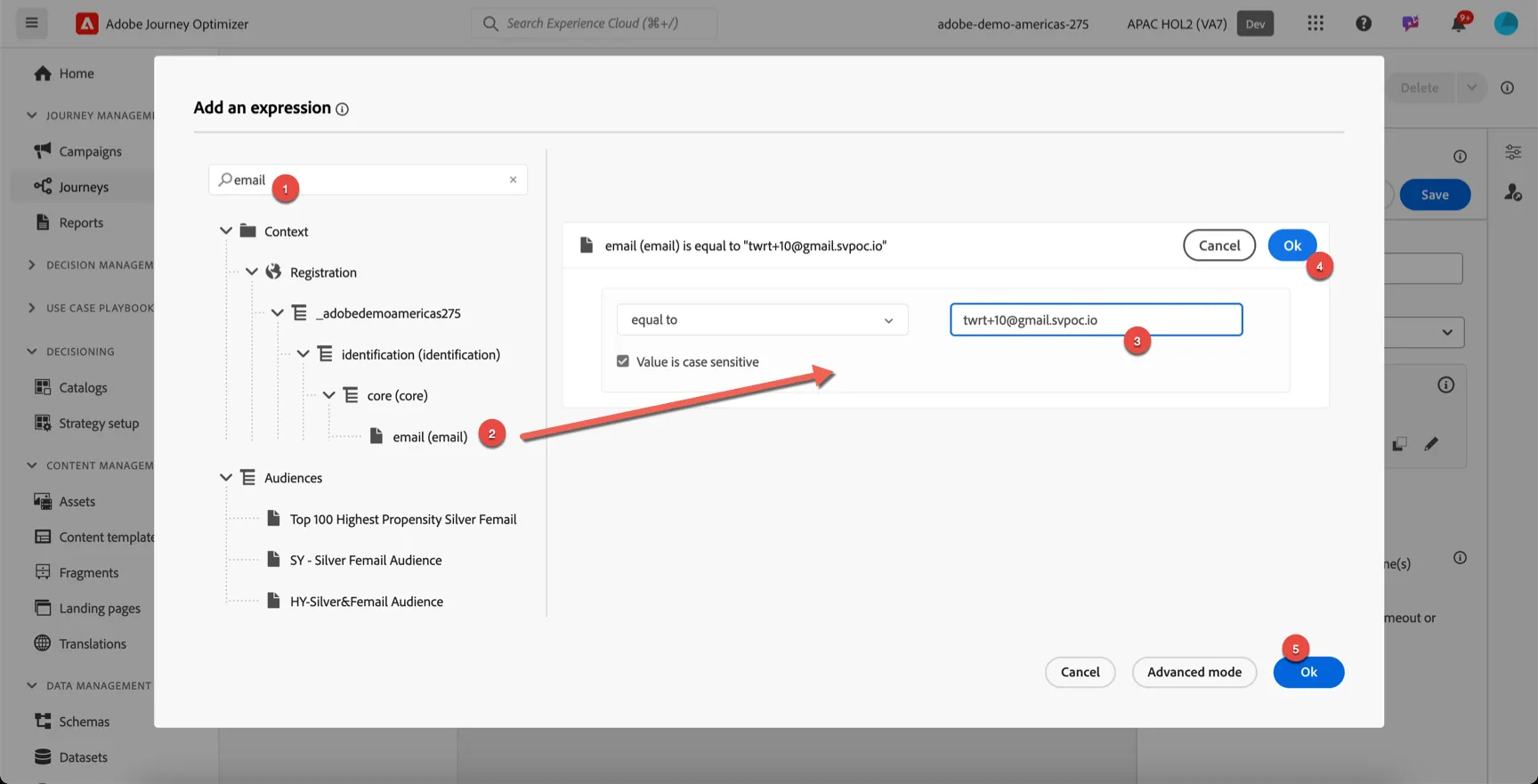Open the Help question mark icon
This screenshot has width=1538, height=784.
click(x=1364, y=23)
